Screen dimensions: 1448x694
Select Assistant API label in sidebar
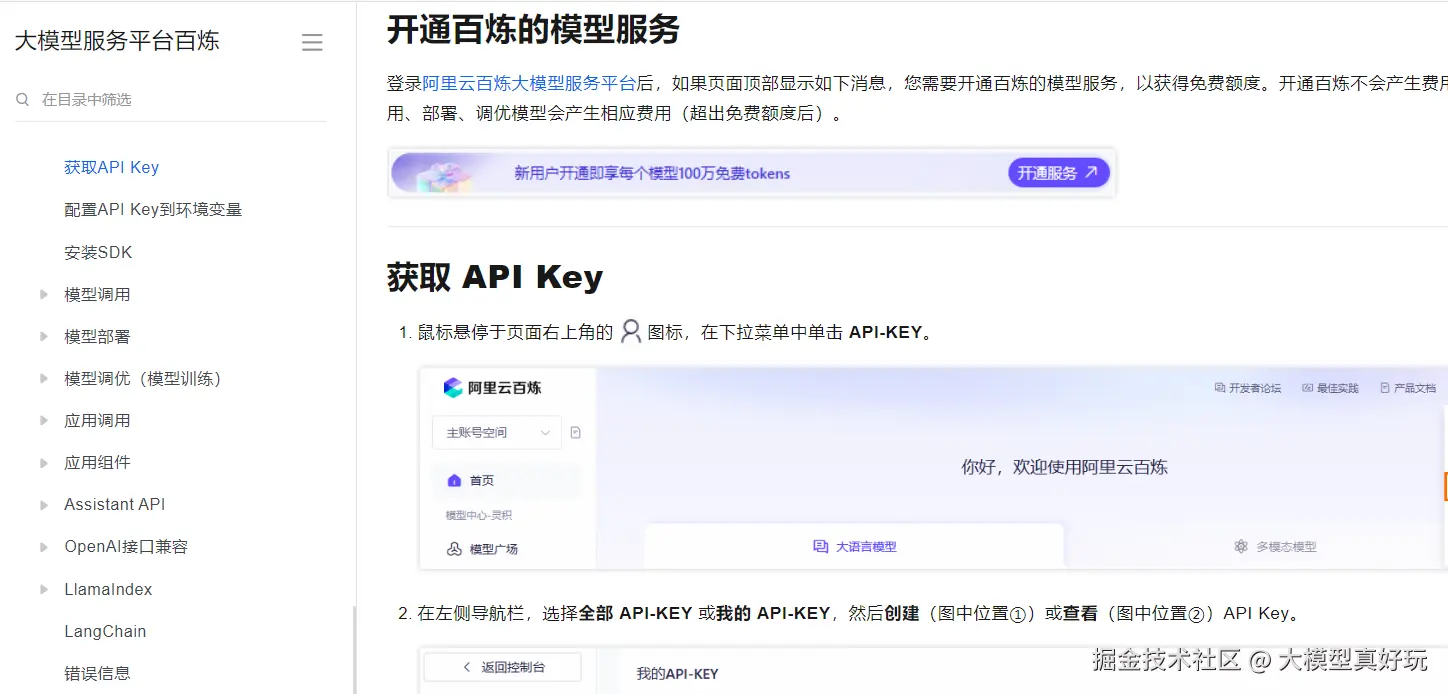coord(115,504)
